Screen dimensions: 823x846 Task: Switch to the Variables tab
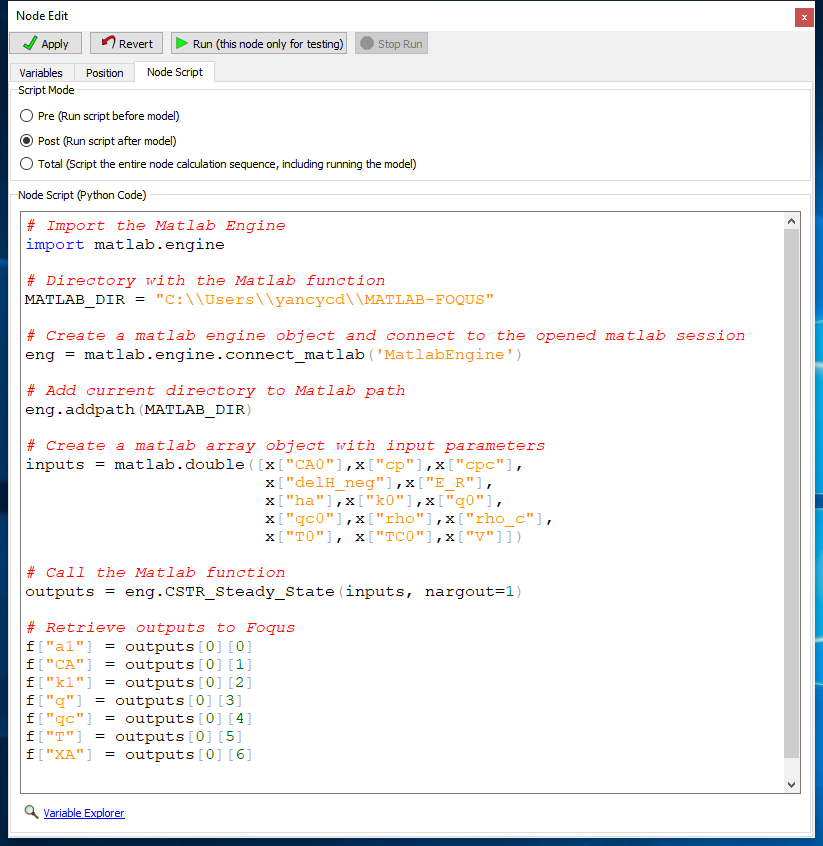point(41,73)
